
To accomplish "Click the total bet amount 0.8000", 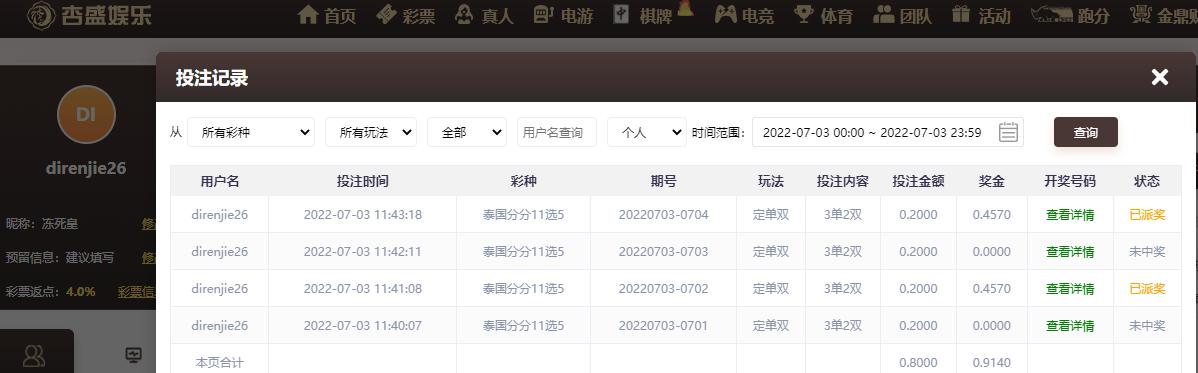I will [918, 362].
